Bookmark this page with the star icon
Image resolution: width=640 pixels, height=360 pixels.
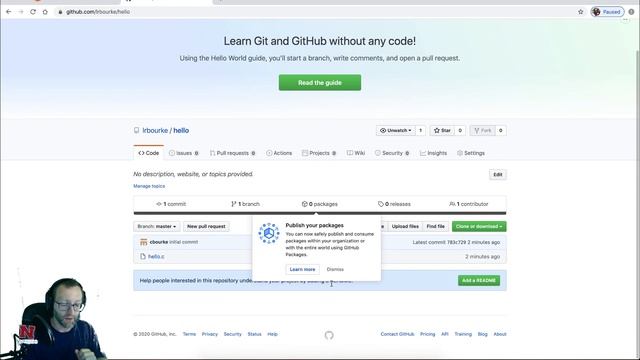click(x=581, y=12)
